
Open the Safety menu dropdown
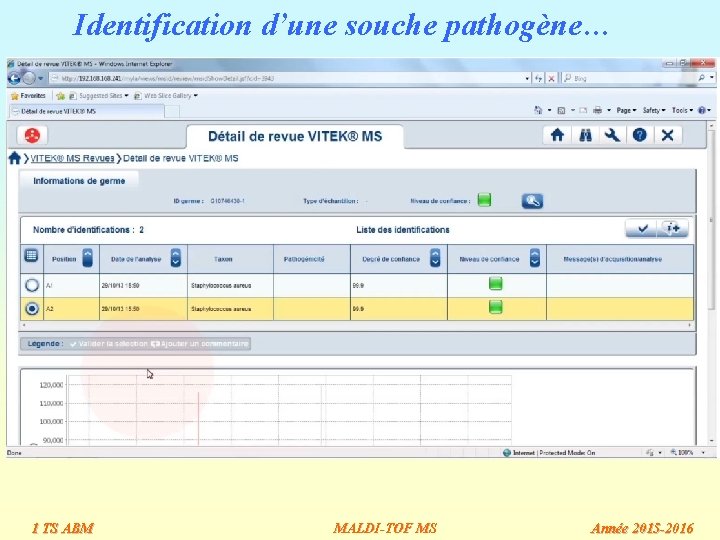click(654, 110)
